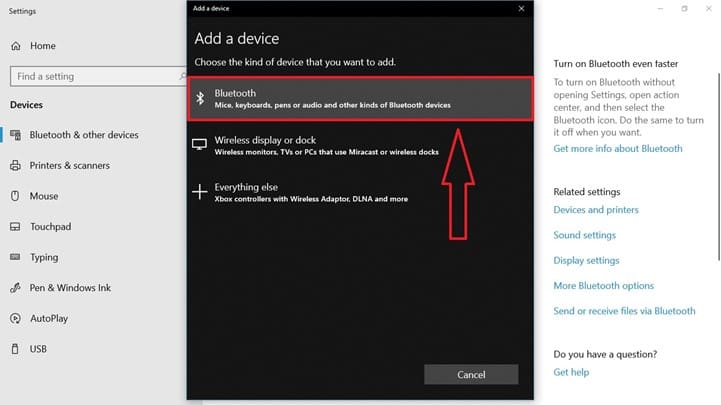The height and width of the screenshot is (405, 721).
Task: Open Typing settings page
Action: click(44, 257)
